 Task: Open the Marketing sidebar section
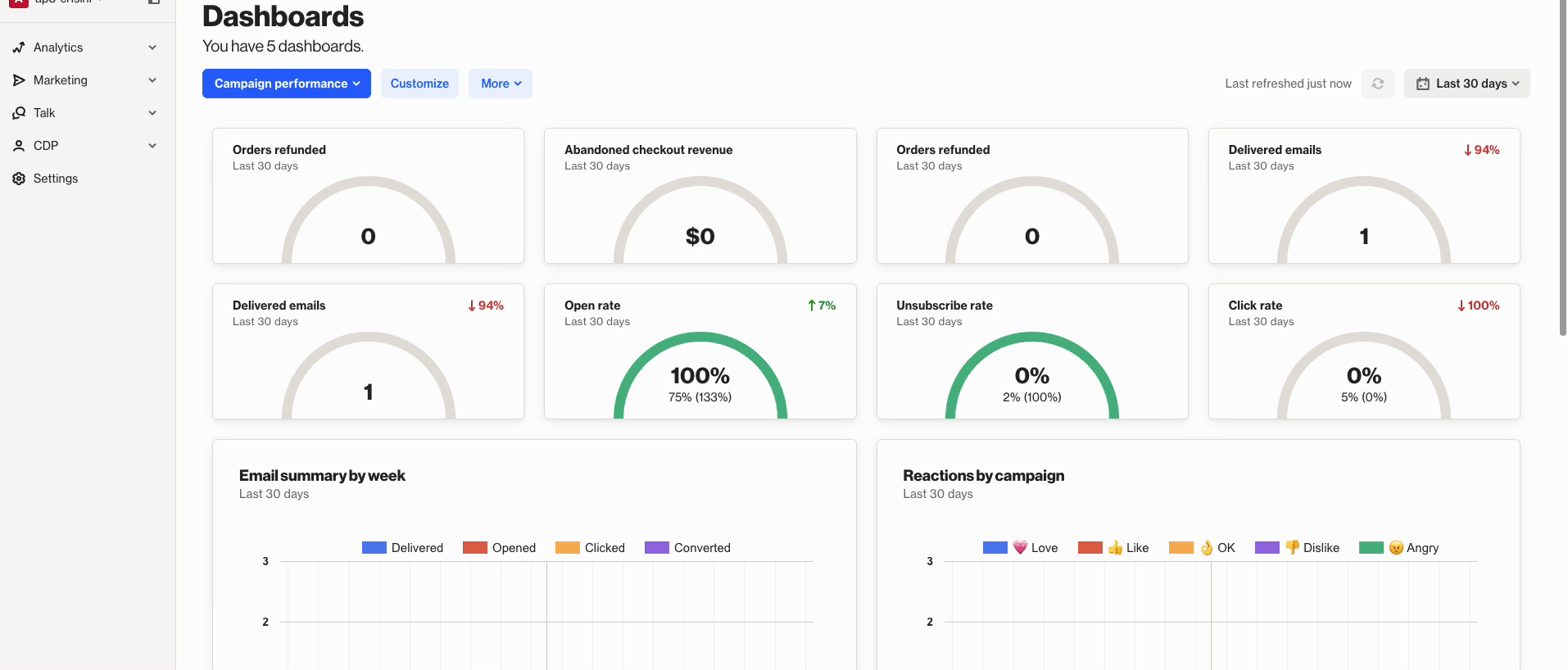(x=61, y=80)
